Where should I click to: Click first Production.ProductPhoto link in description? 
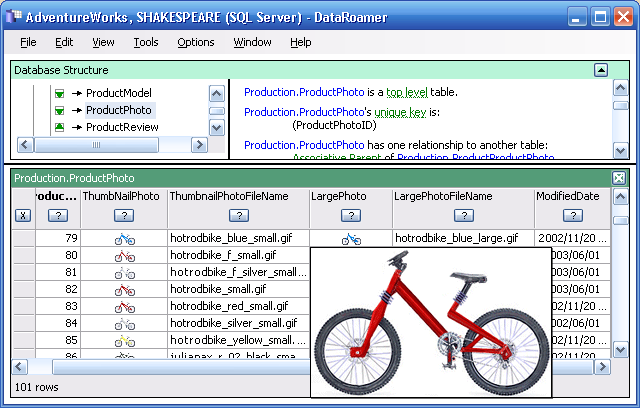(x=304, y=92)
